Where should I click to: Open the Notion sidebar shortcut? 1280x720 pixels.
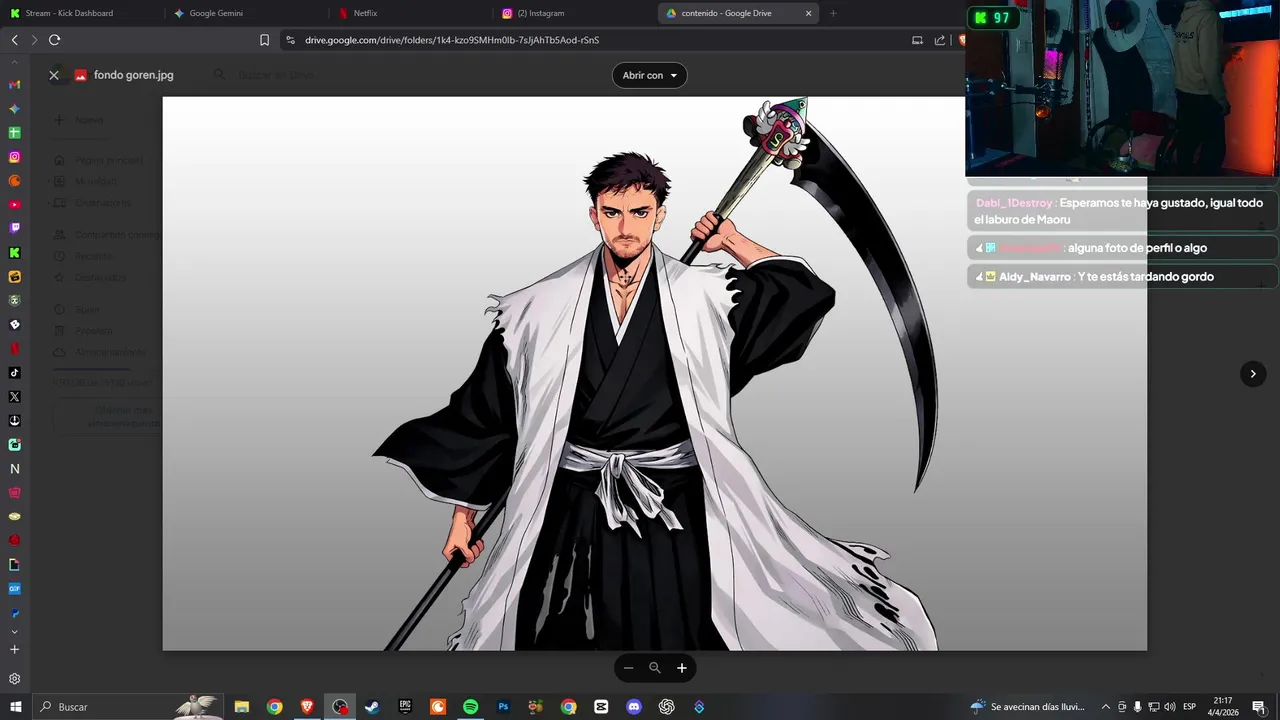point(14,469)
